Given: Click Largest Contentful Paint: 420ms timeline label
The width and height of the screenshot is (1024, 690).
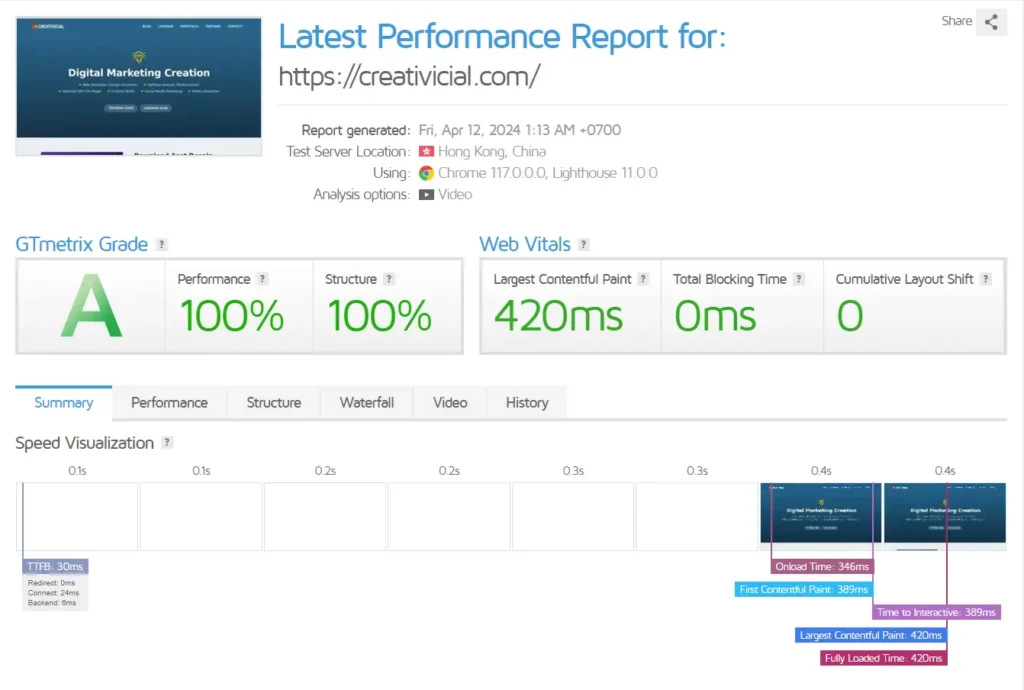Looking at the screenshot, I should pos(871,635).
